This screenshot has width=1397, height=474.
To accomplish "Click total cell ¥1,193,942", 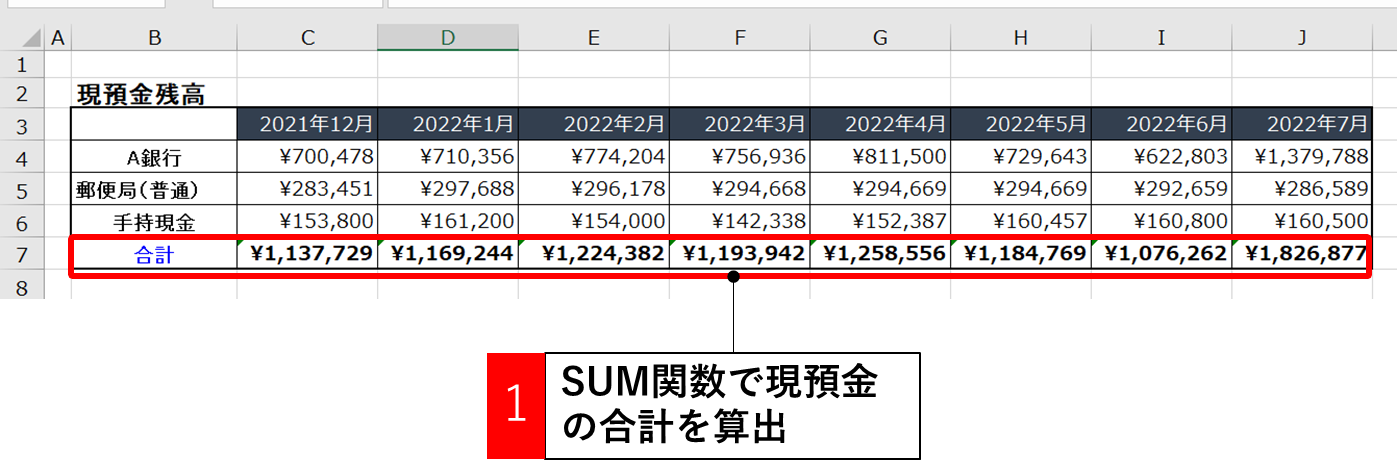I will tap(740, 254).
